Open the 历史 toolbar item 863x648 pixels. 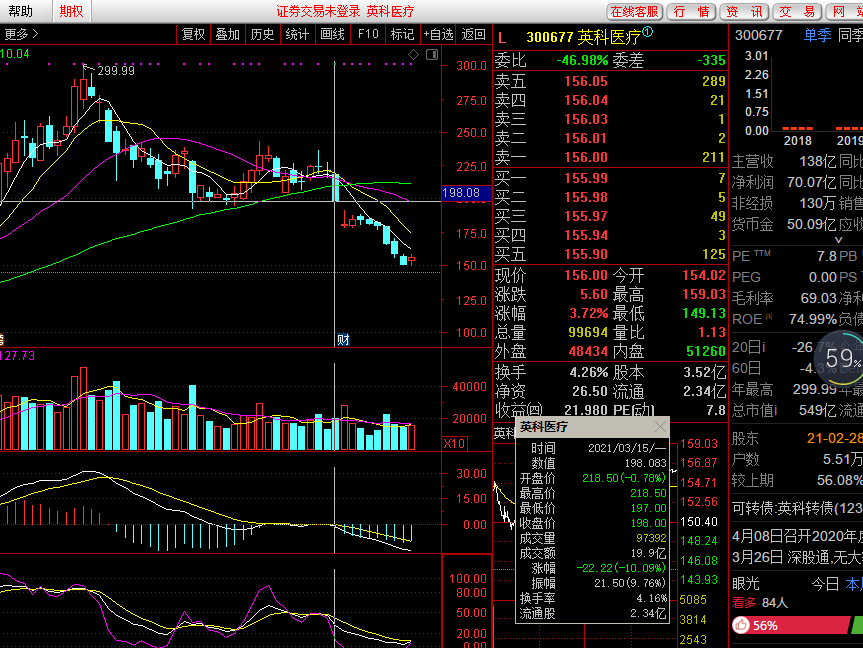(x=262, y=34)
